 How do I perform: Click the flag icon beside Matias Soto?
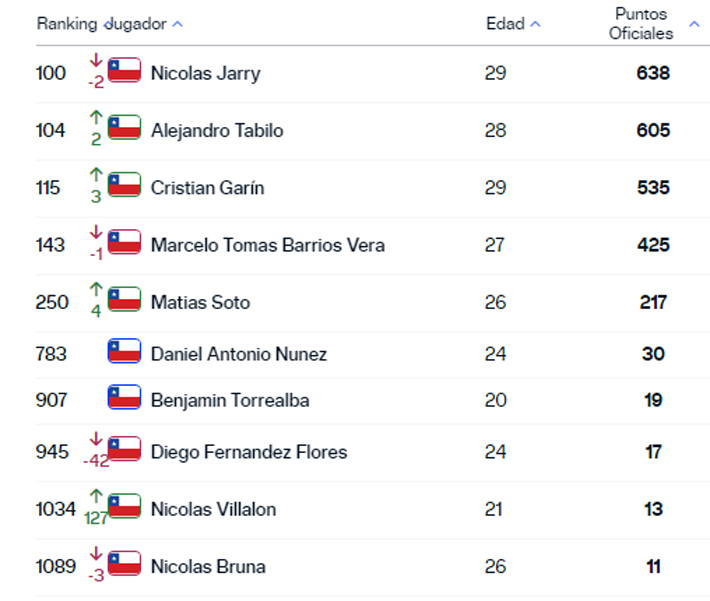click(124, 299)
